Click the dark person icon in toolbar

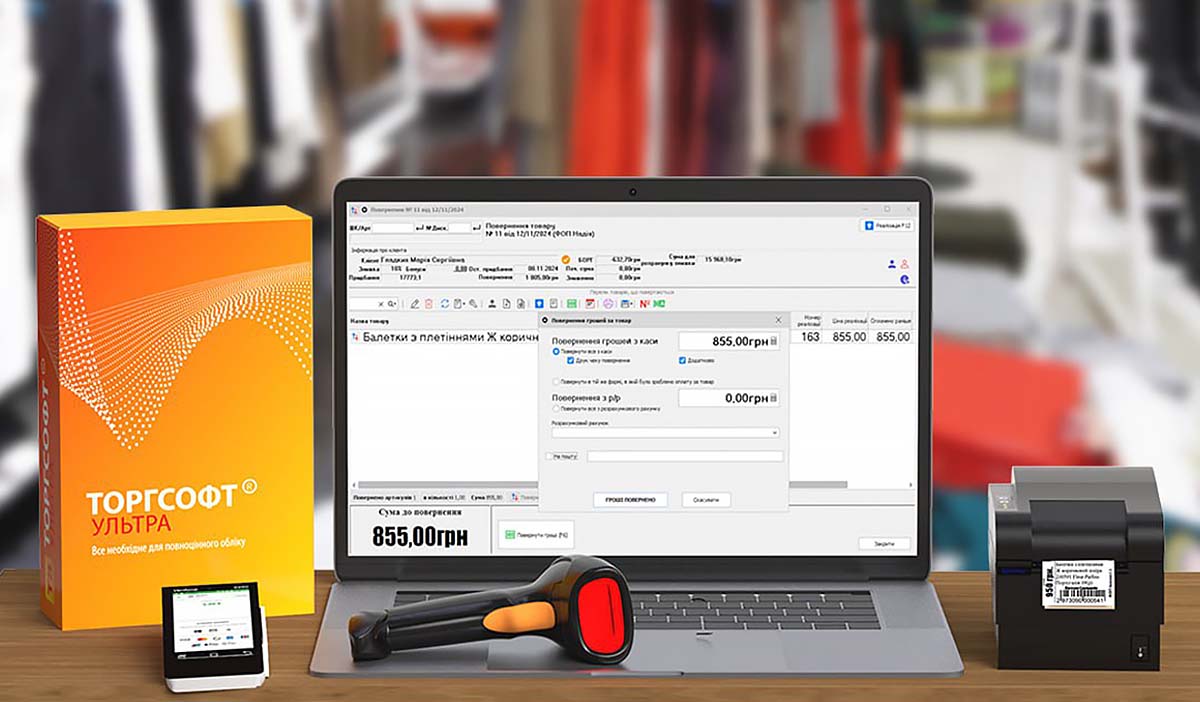(491, 303)
